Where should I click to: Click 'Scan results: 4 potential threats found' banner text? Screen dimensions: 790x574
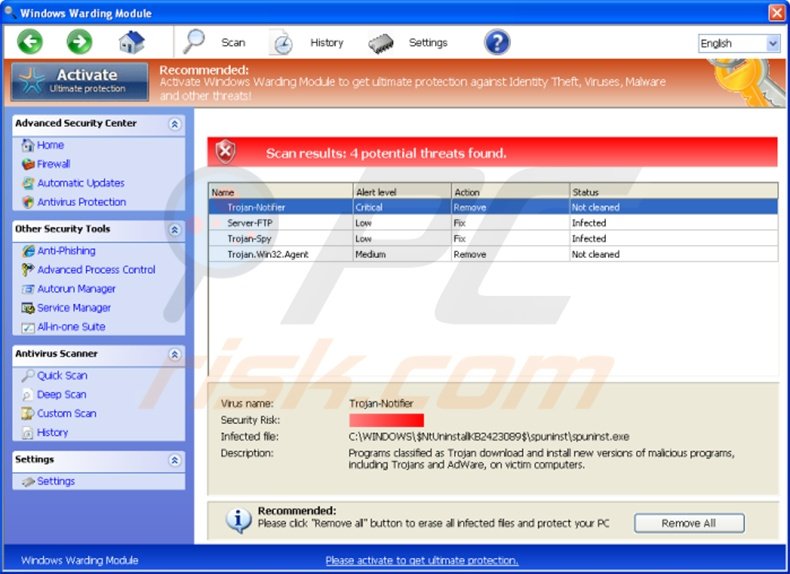(386, 153)
